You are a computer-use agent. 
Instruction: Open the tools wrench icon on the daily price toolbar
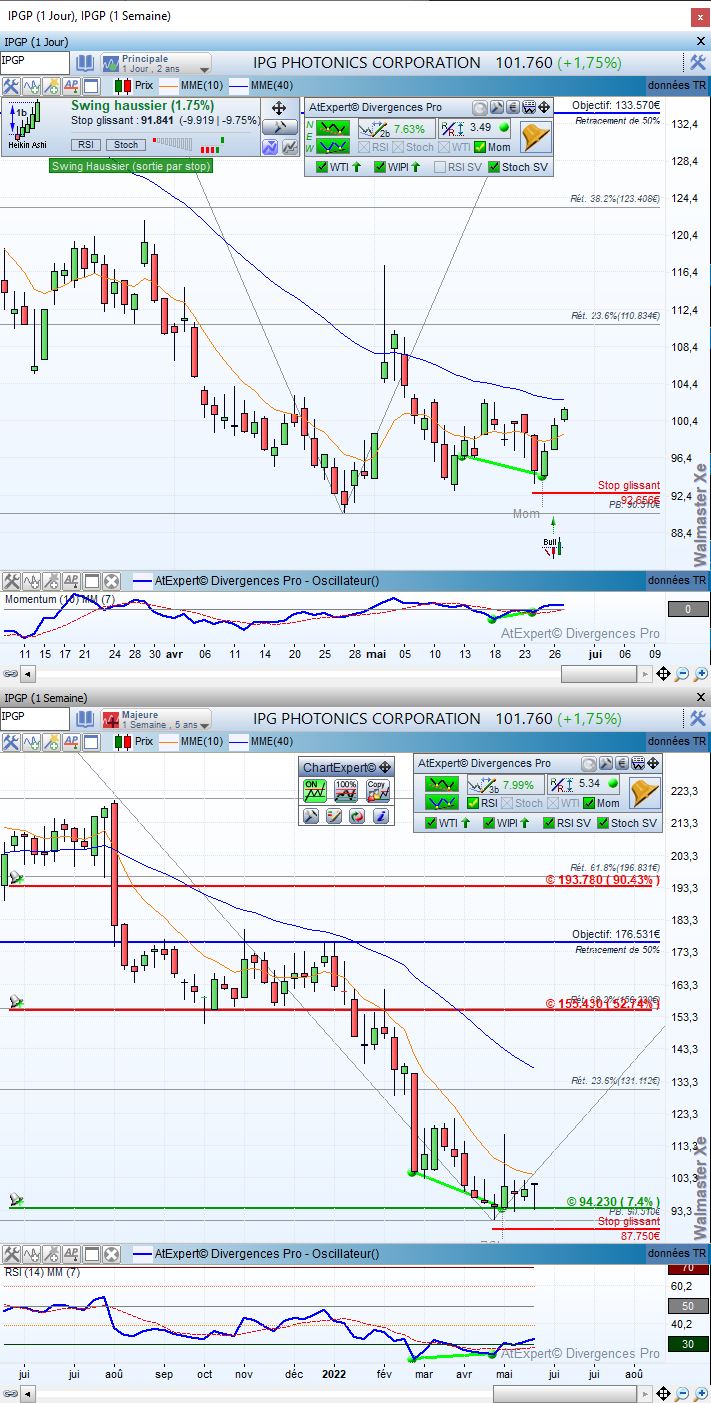coord(11,86)
